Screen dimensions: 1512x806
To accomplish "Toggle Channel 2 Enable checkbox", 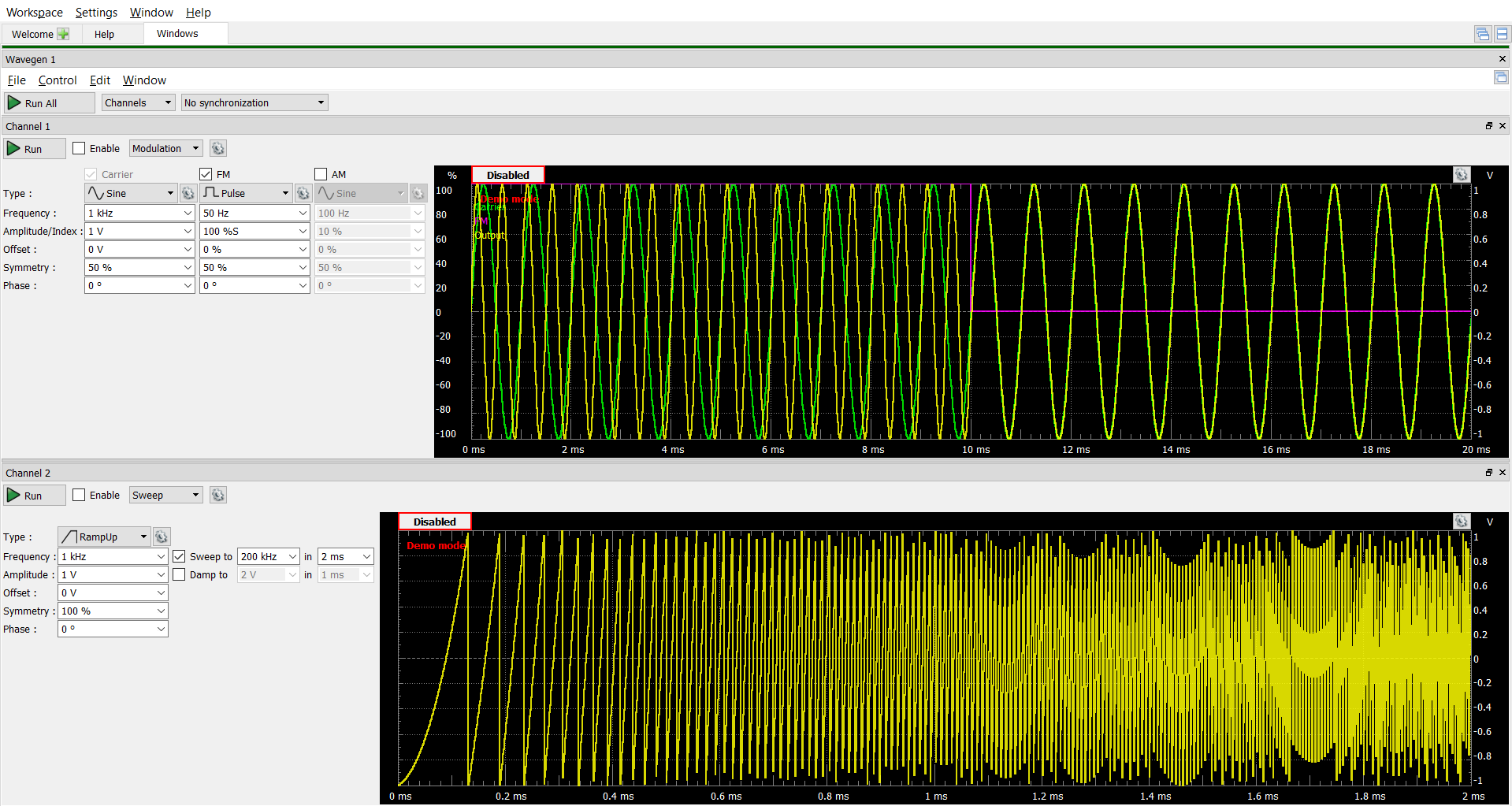I will (x=79, y=495).
